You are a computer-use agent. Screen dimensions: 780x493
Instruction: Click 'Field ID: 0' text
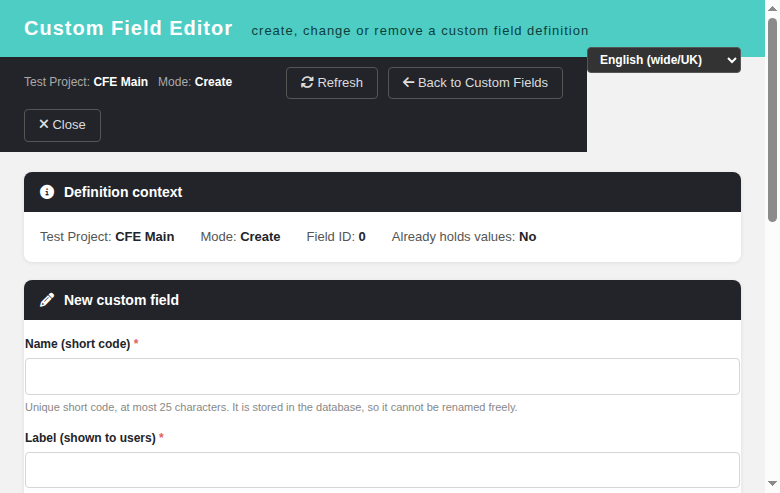[x=336, y=237]
